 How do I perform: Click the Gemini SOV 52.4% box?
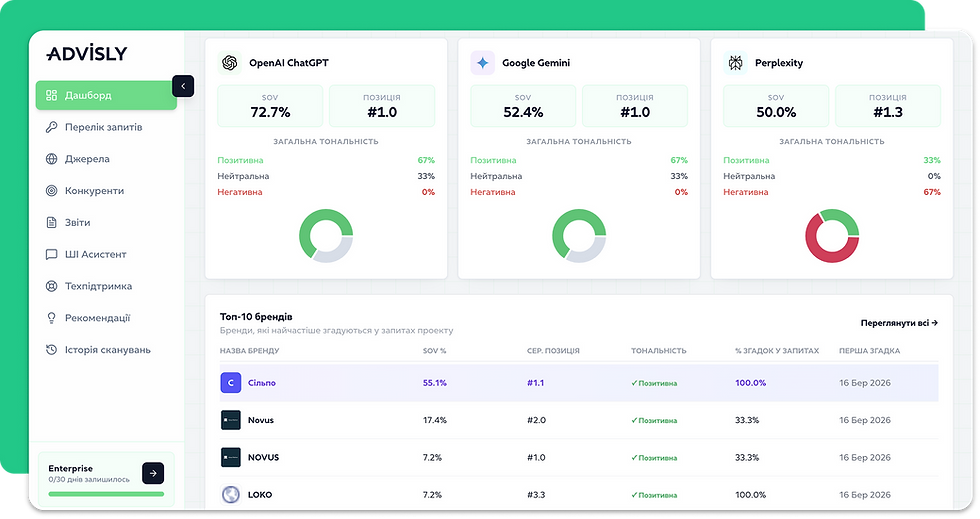(x=523, y=106)
